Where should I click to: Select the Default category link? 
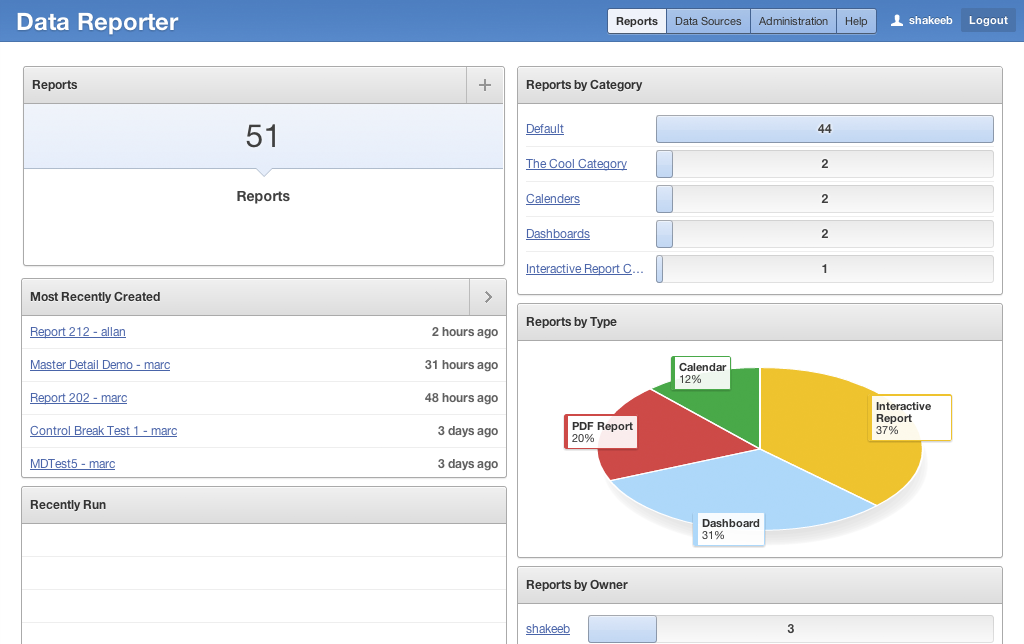[545, 129]
